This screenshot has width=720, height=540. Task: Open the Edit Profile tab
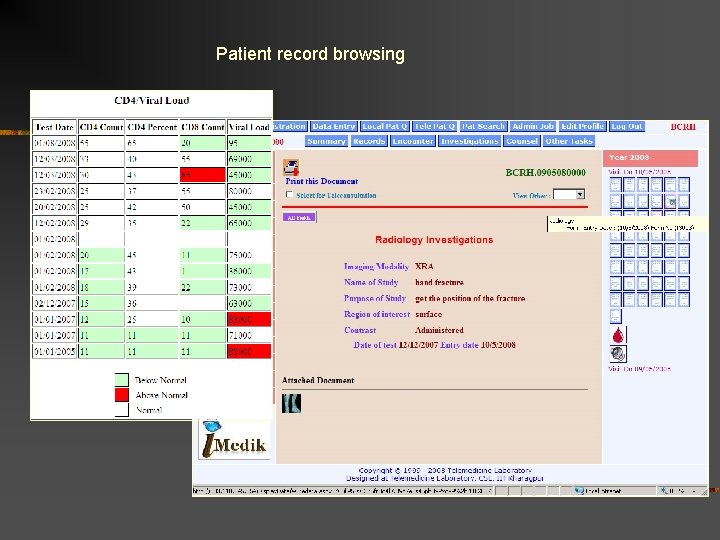[x=582, y=126]
